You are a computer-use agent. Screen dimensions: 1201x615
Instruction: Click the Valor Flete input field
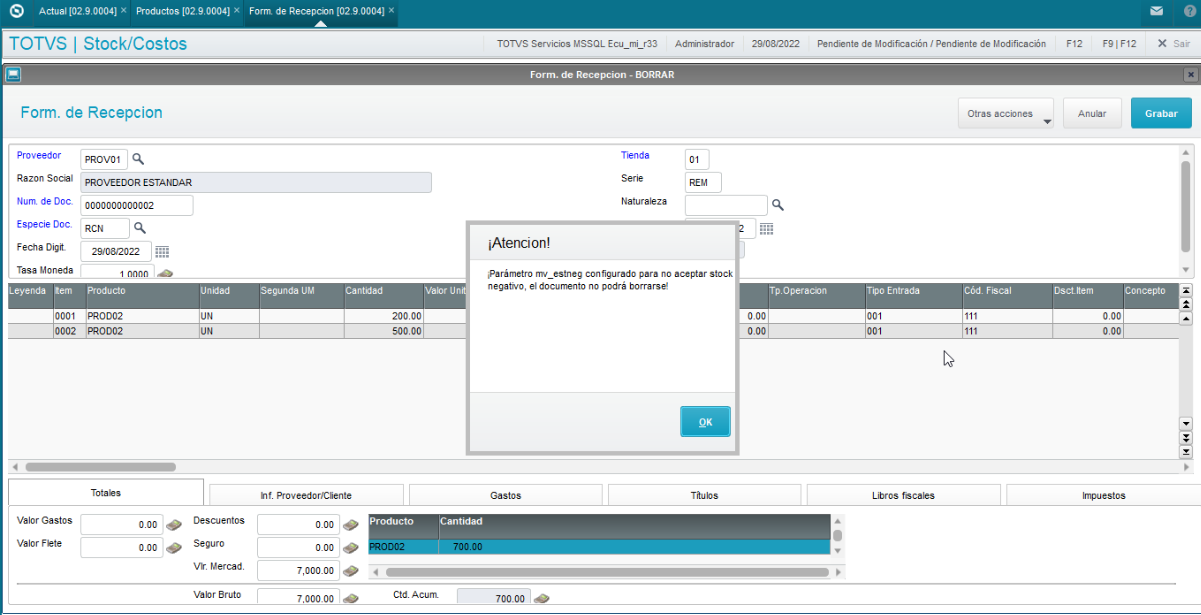122,548
